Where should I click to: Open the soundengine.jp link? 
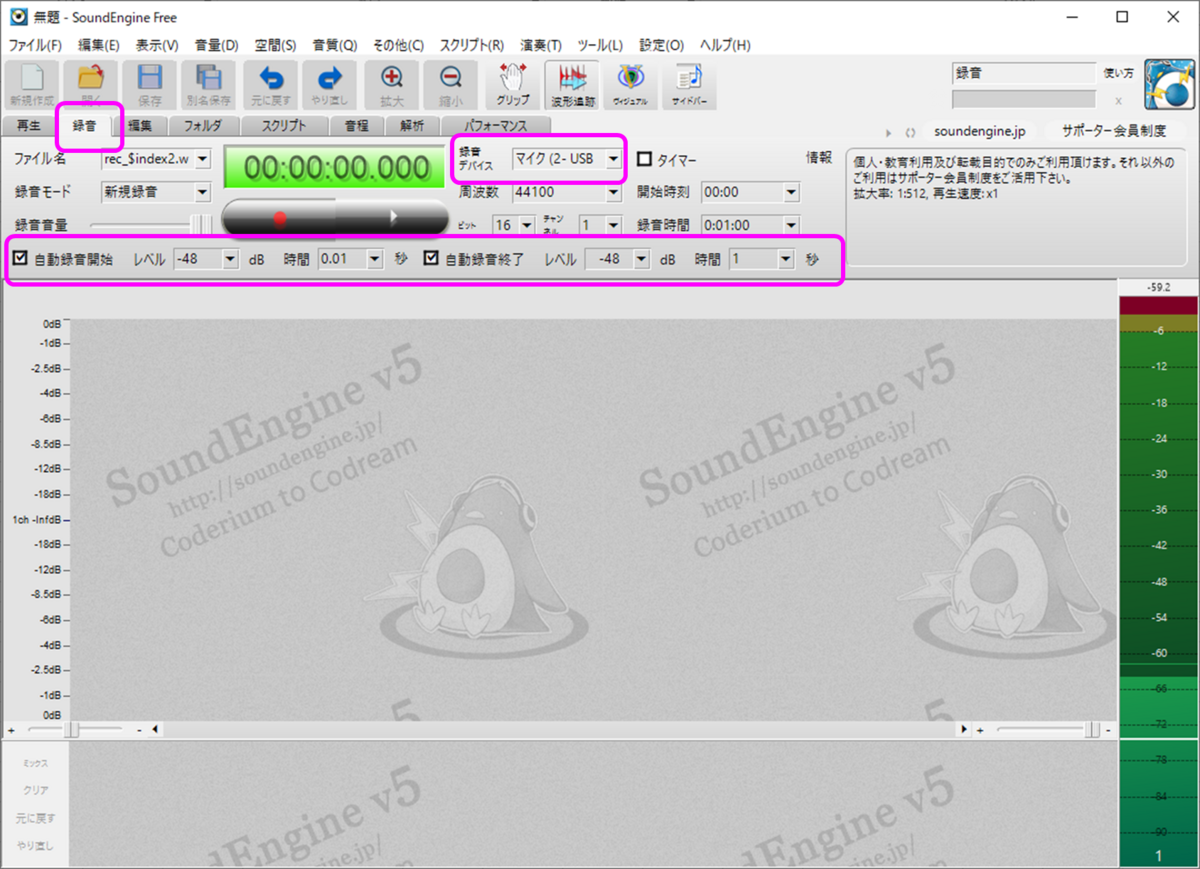[x=979, y=132]
